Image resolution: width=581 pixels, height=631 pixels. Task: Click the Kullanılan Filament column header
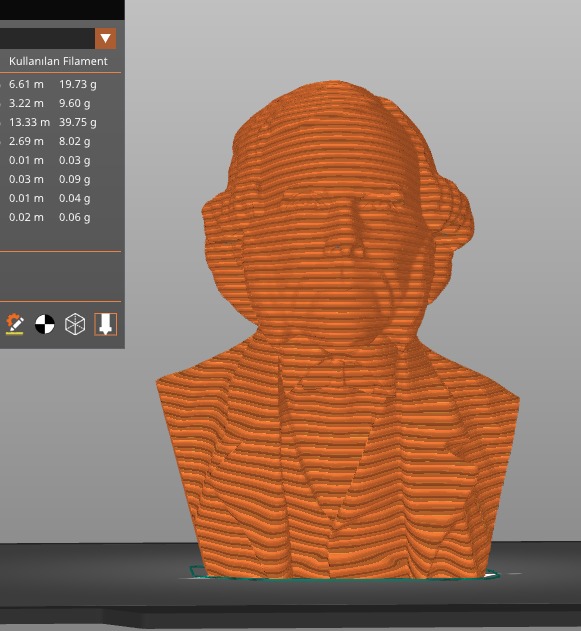coord(58,61)
